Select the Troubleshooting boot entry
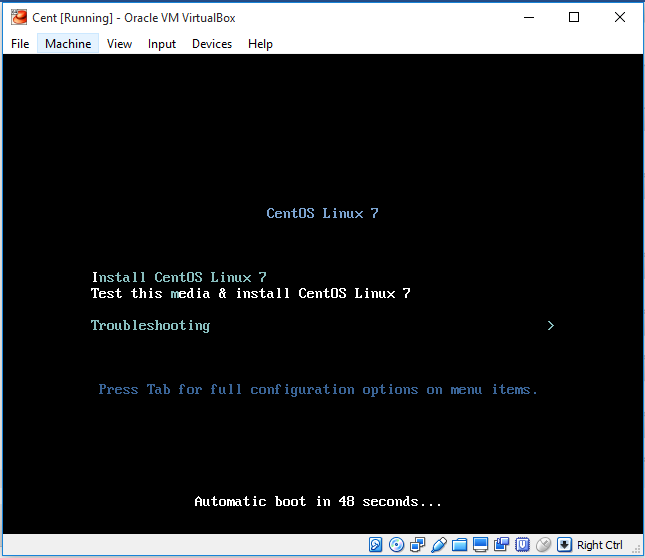Image resolution: width=645 pixels, height=558 pixels. pos(150,326)
